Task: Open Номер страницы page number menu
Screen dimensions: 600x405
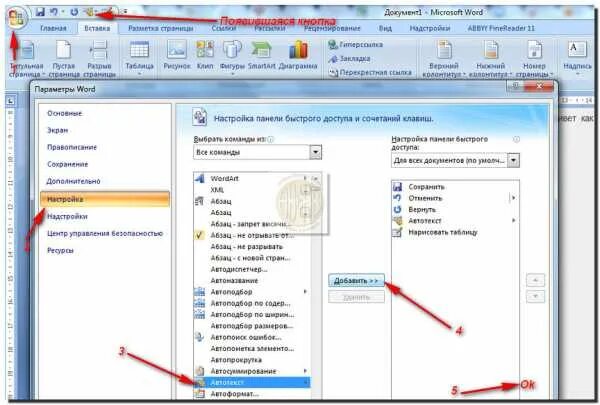Action: [x=534, y=58]
